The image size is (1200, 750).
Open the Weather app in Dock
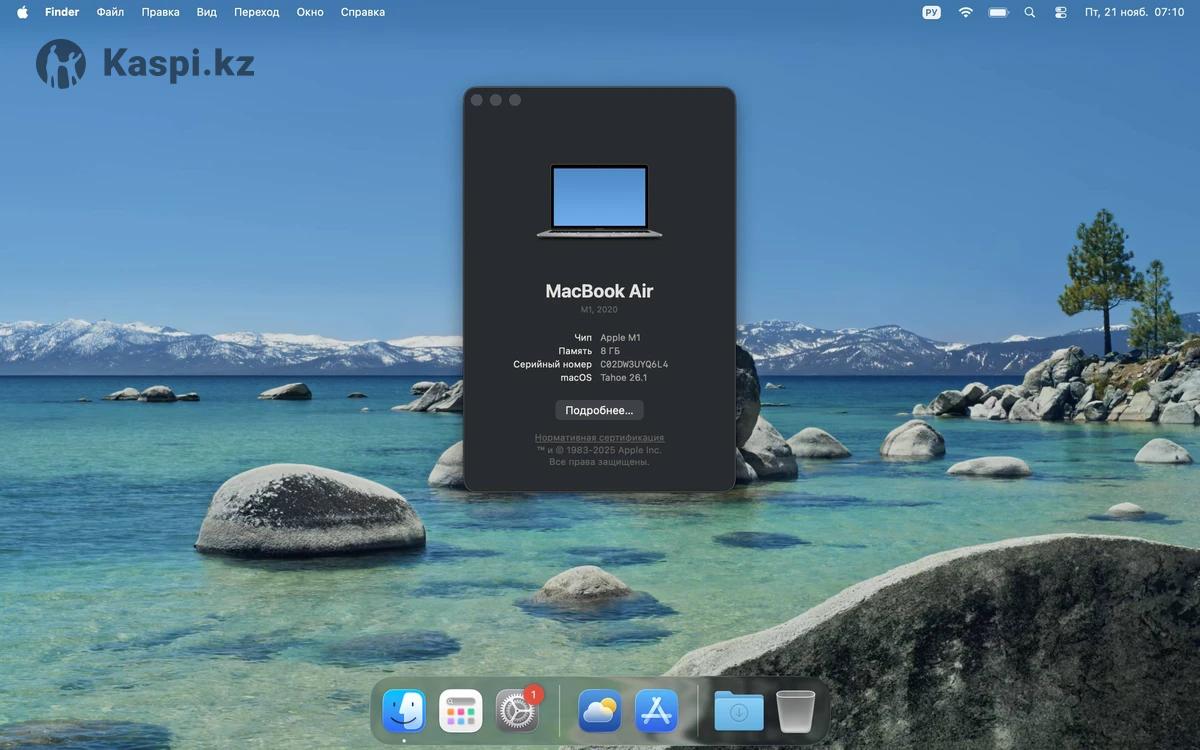600,711
